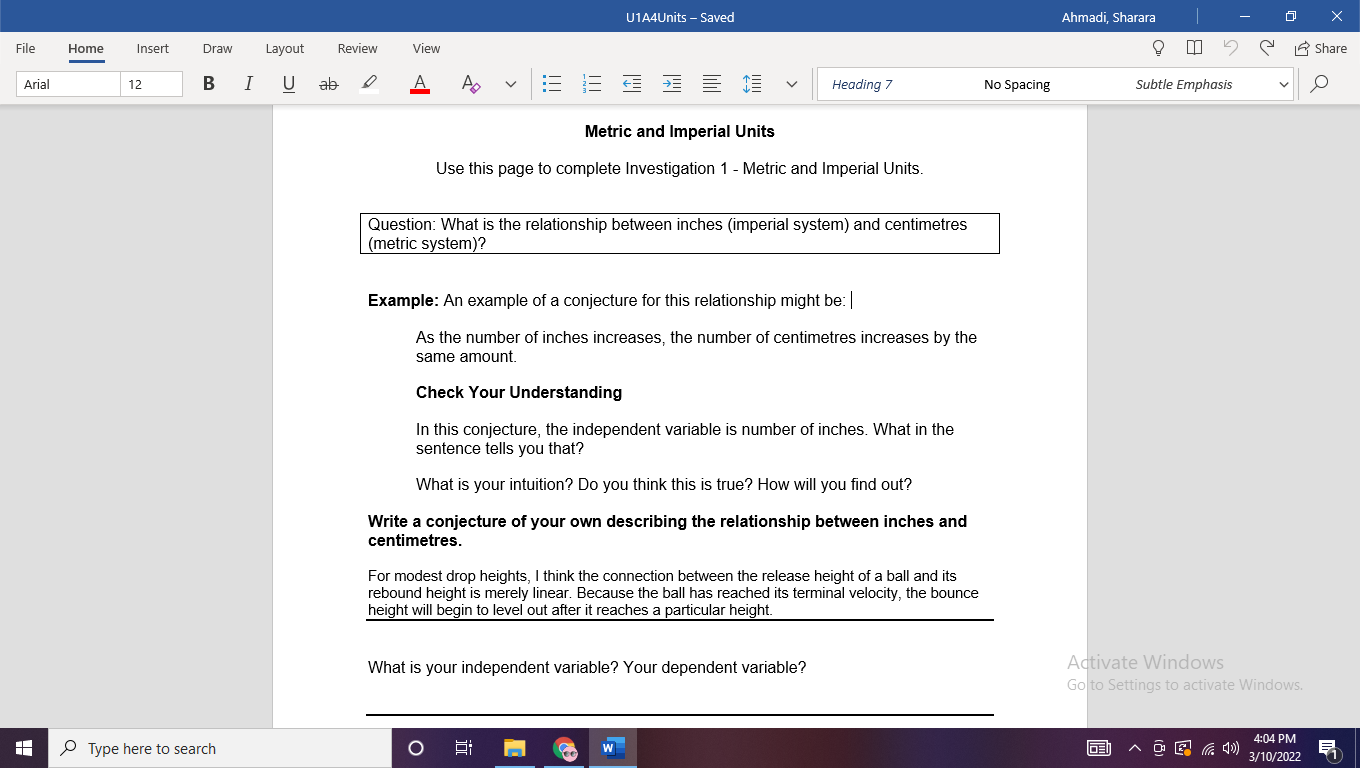Click the Tell Me lightbulb icon
Screen dimensions: 1360x768
pyautogui.click(x=1159, y=48)
